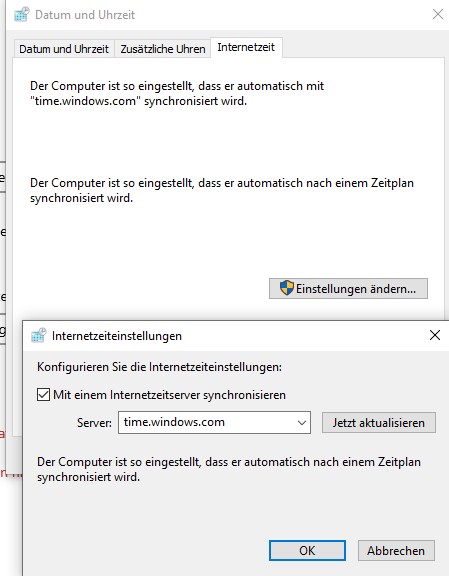
Task: Close the Internetzeiteinstellungen dialog with X
Action: coord(435,335)
